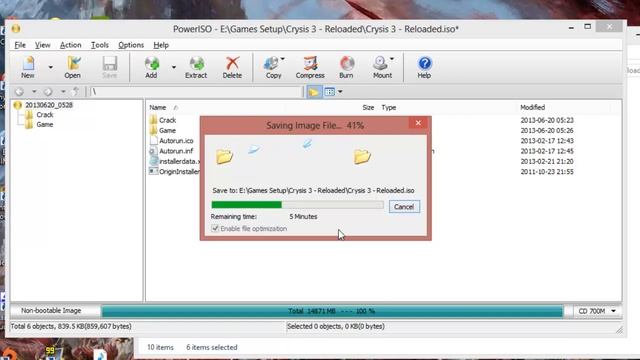Screen dimensions: 640x360
Task: Toggle Enable file optimization checkbox
Action: (x=215, y=229)
